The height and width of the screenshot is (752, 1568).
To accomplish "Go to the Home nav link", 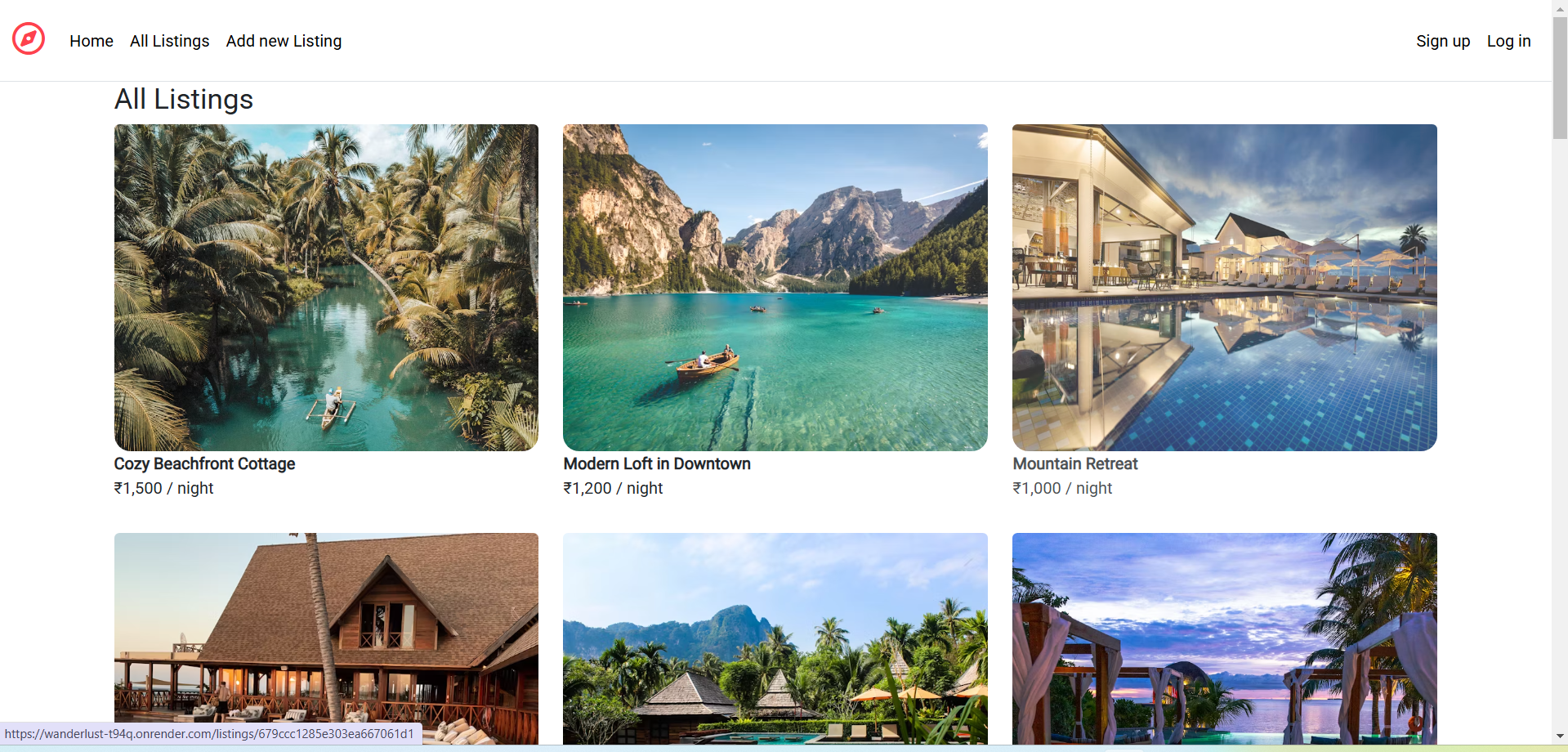I will 92,41.
